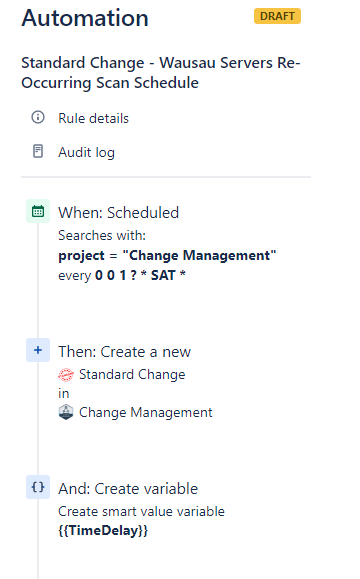Click the {{TimeDelay}} smart value name
Viewport: 360px width, 579px height.
point(103,531)
